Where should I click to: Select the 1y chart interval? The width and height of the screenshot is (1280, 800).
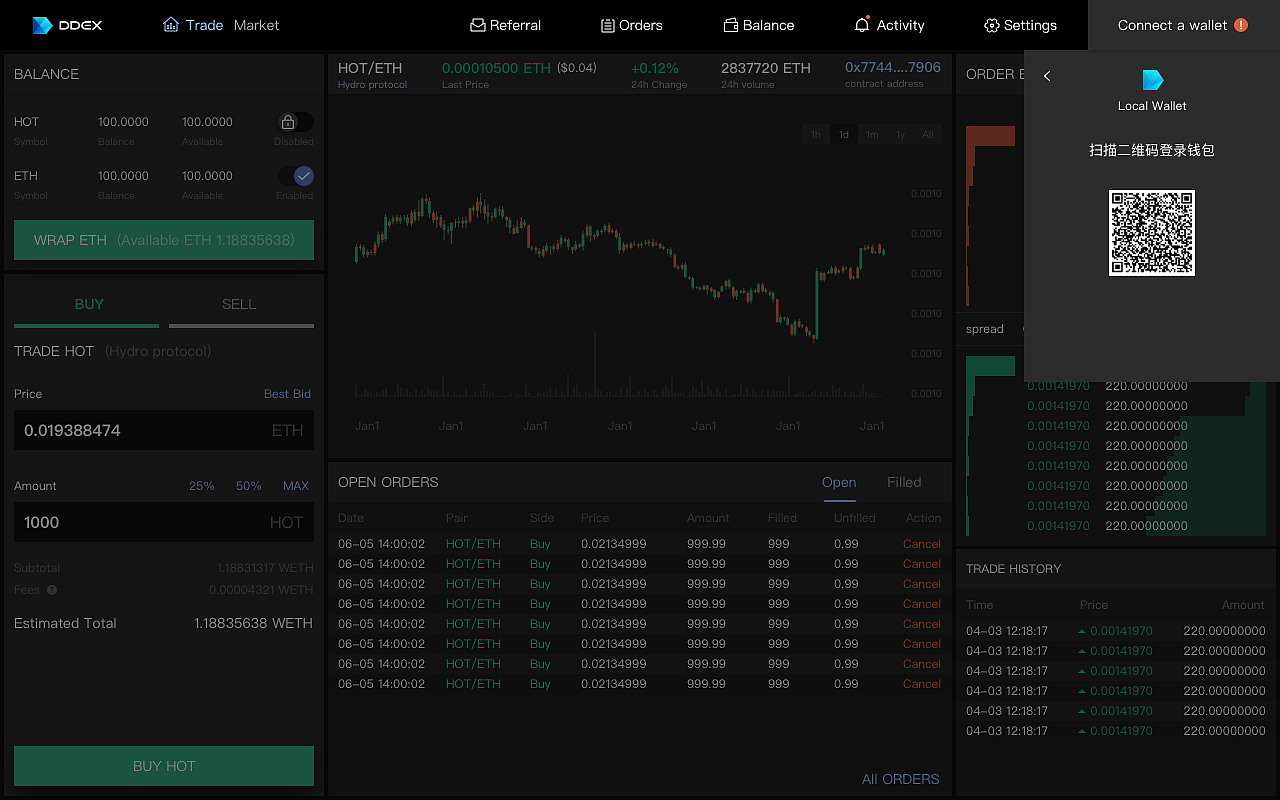900,134
